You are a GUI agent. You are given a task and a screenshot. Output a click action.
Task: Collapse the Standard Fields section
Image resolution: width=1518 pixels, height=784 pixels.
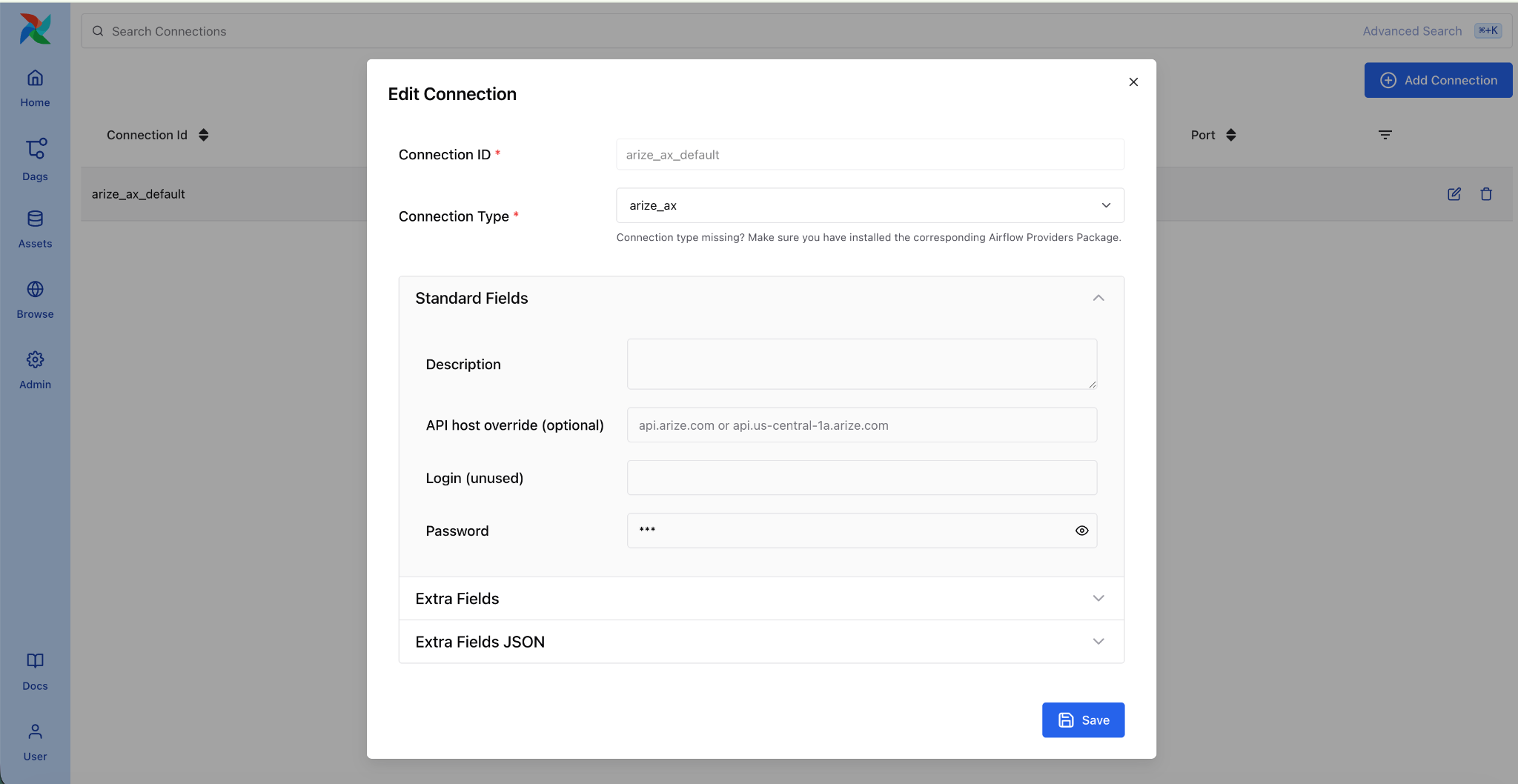click(761, 298)
